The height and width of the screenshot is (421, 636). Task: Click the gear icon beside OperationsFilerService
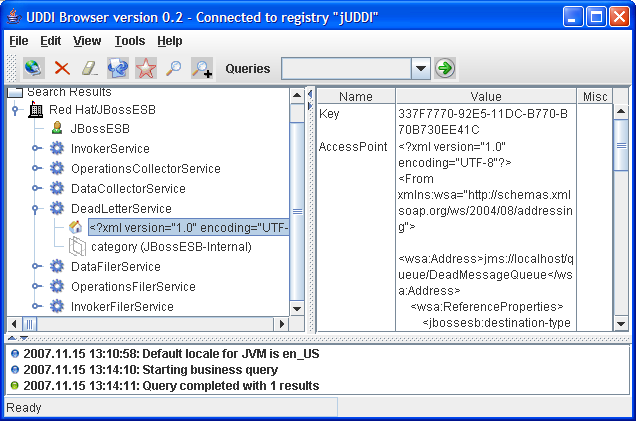tap(57, 286)
